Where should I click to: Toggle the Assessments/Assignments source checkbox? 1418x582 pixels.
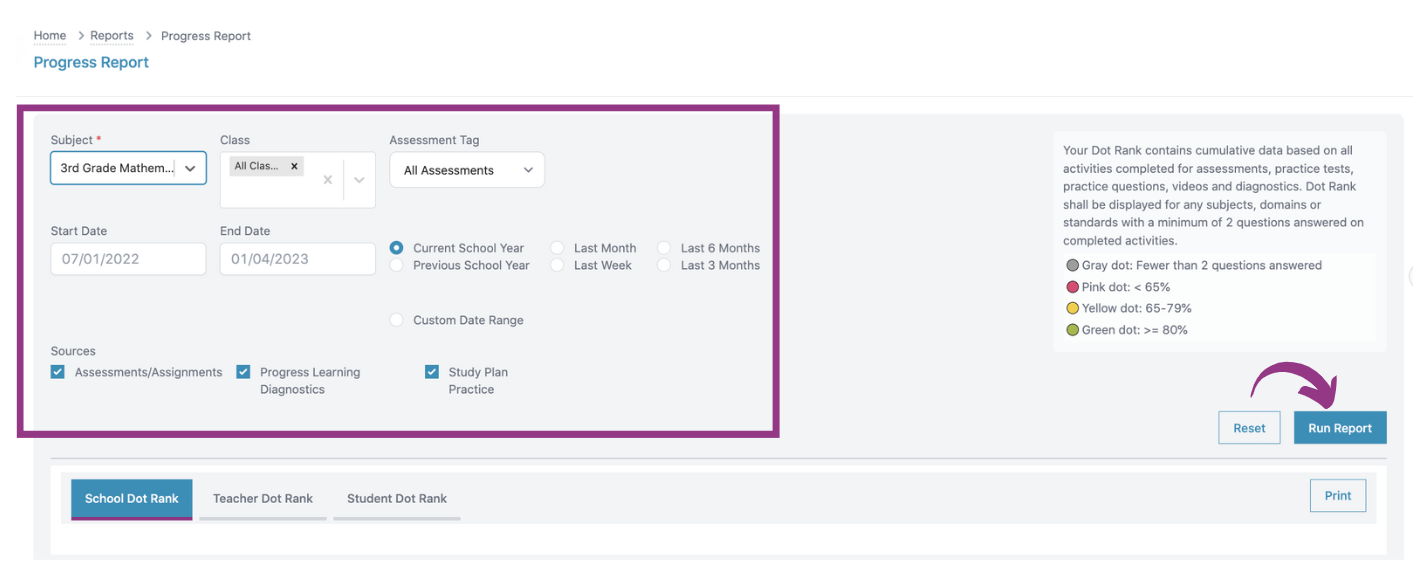(58, 372)
